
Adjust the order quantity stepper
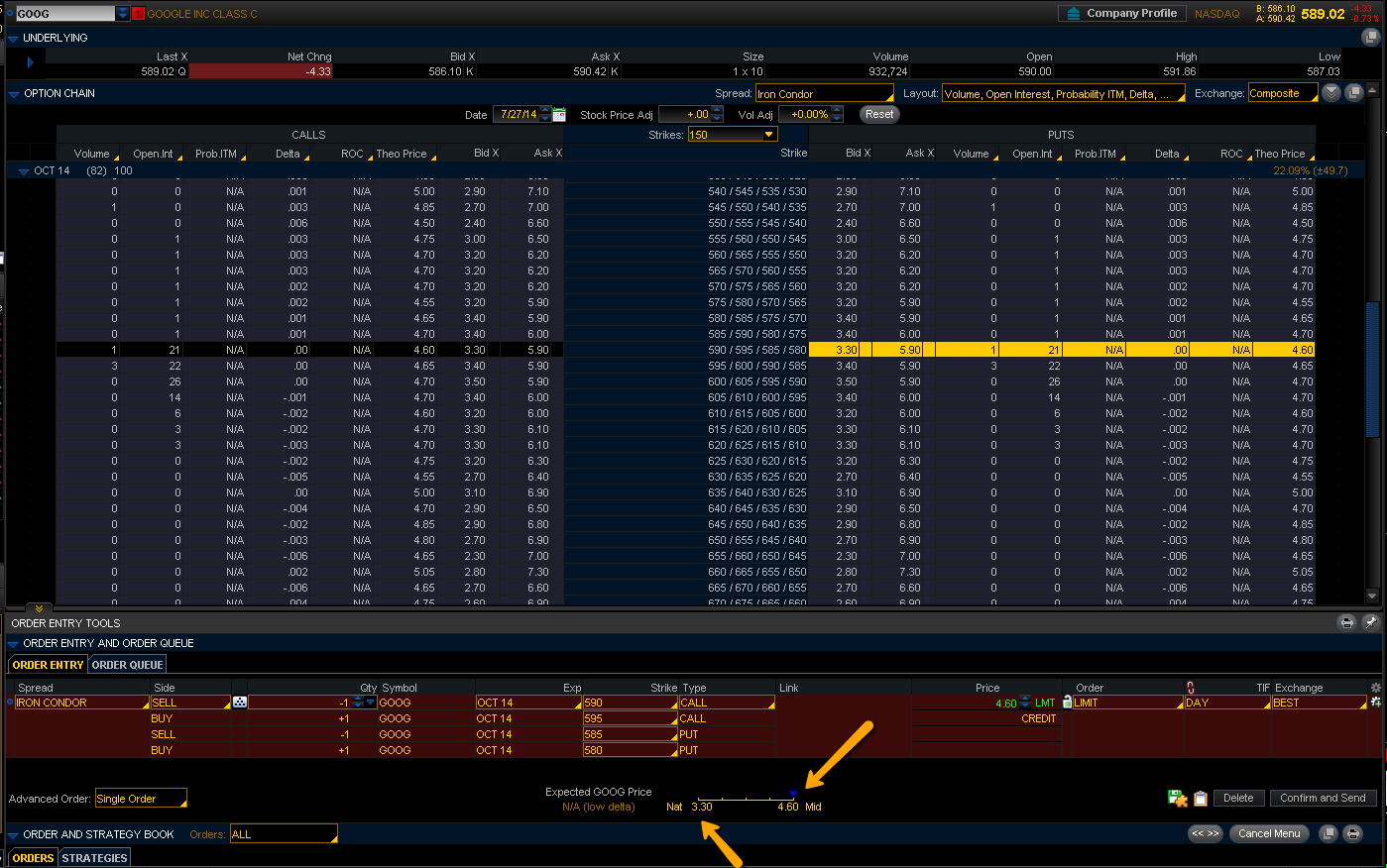[x=358, y=703]
